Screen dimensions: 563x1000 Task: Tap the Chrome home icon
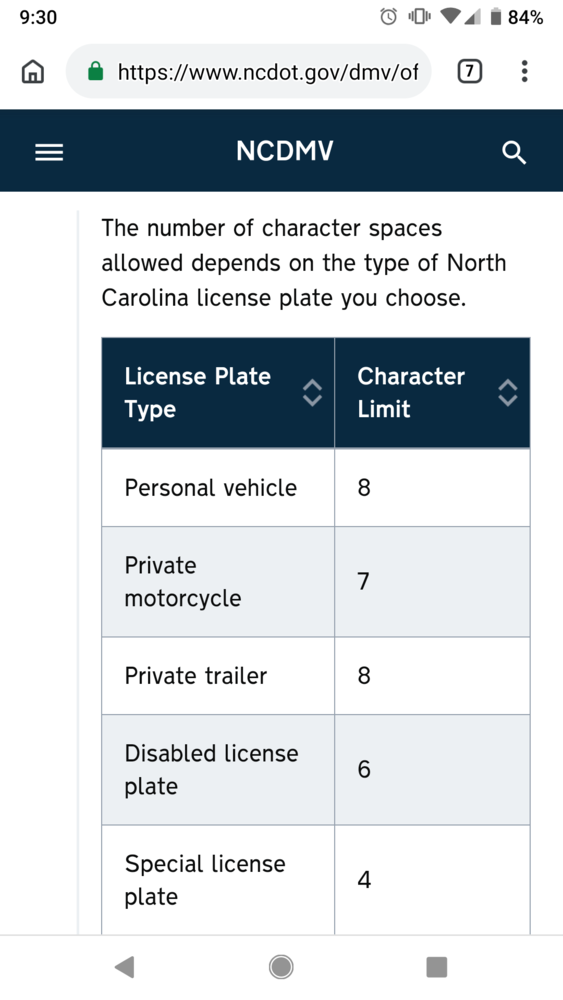33,71
